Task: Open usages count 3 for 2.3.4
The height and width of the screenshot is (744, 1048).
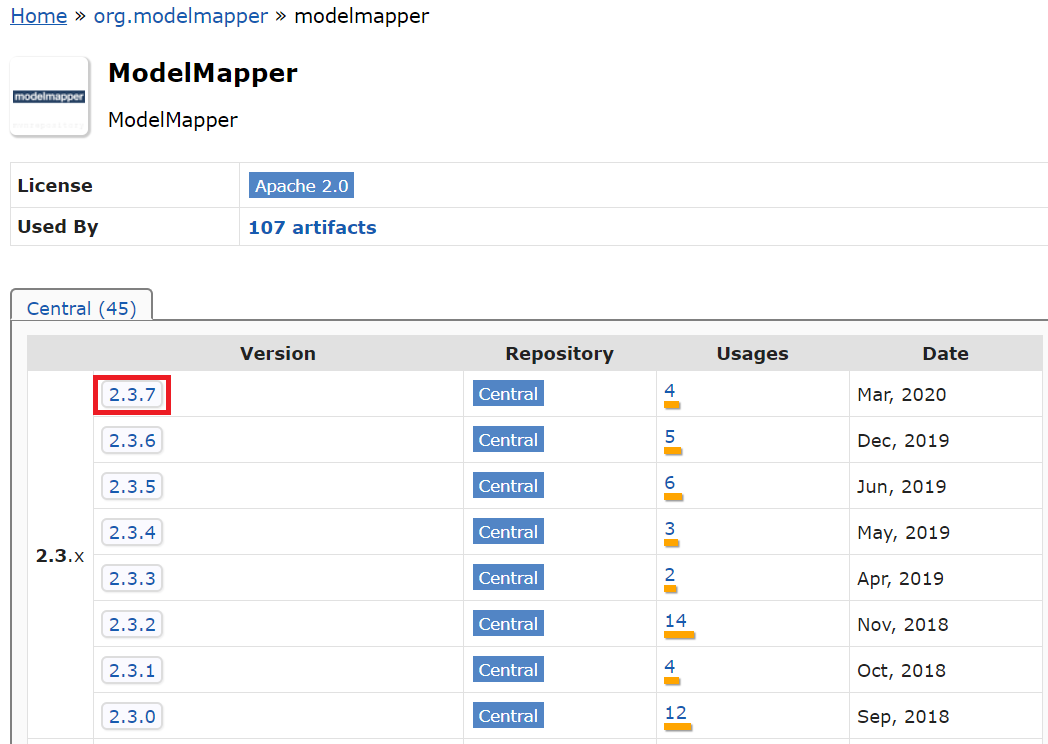Action: pyautogui.click(x=670, y=529)
